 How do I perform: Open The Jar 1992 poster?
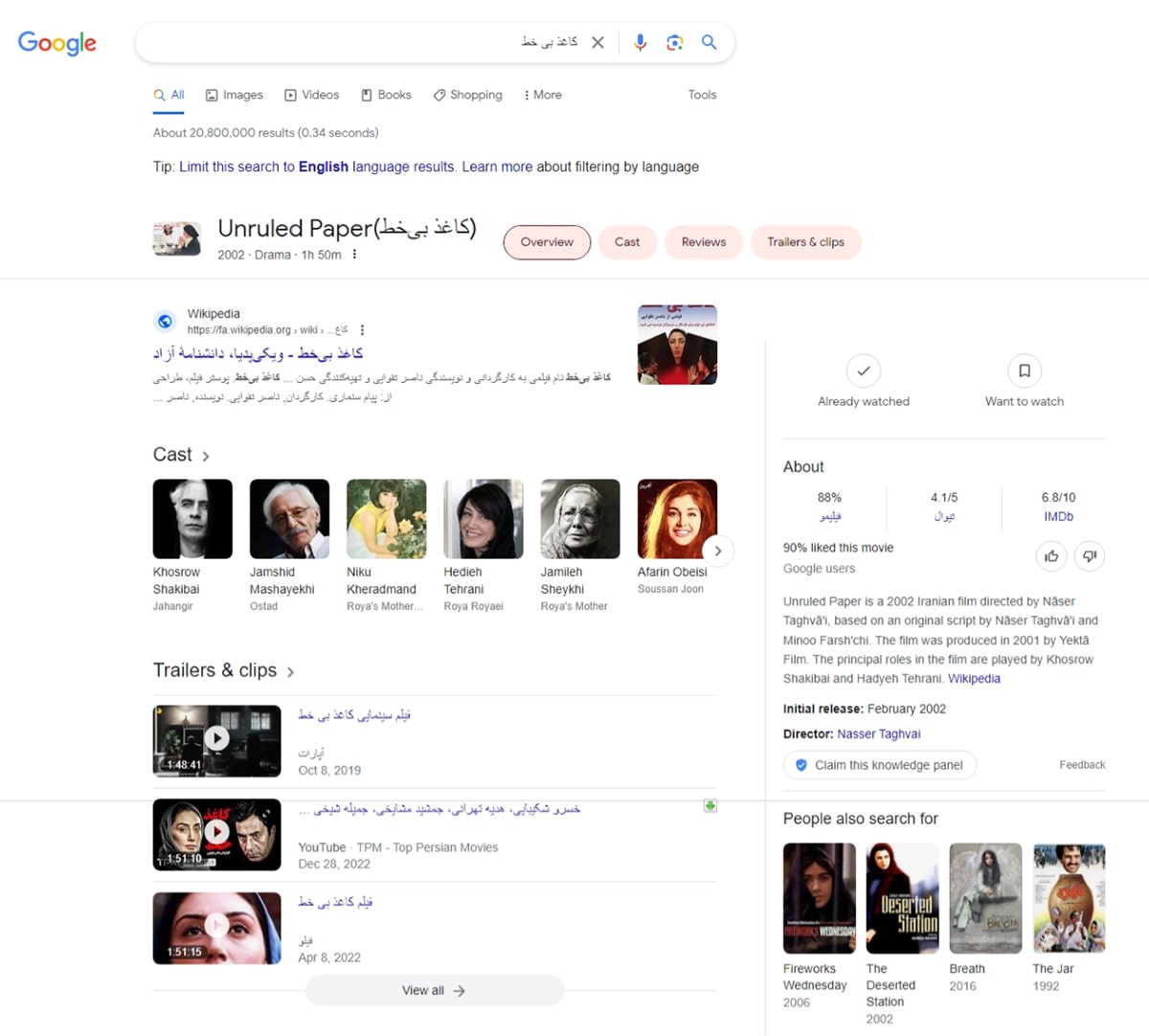pyautogui.click(x=1070, y=898)
